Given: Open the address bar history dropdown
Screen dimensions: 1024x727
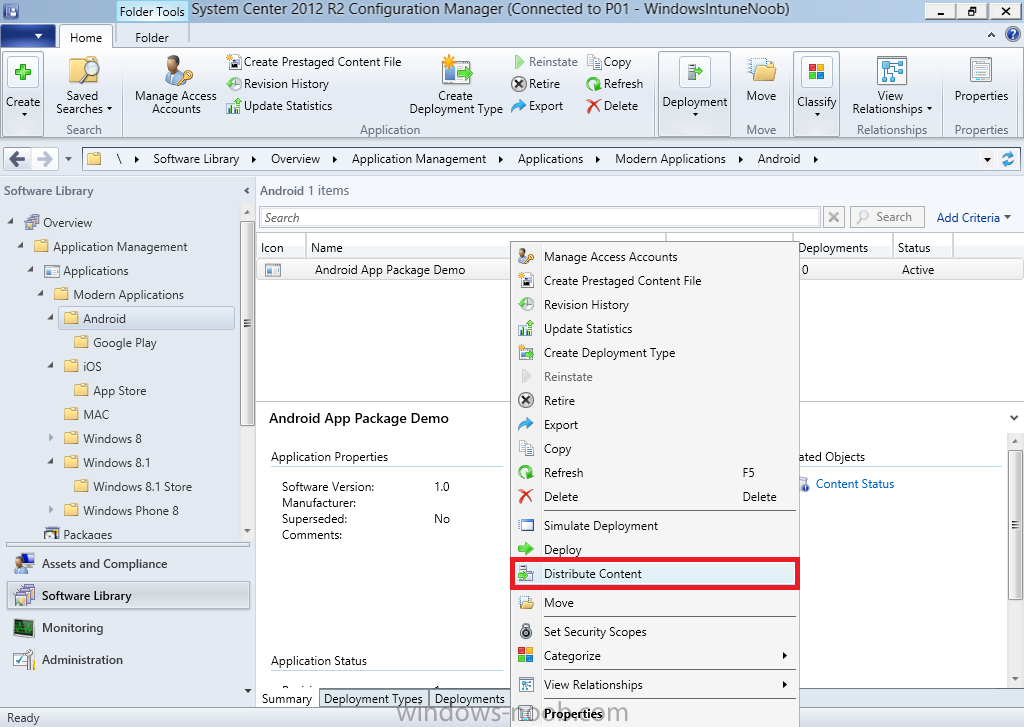Looking at the screenshot, I should pyautogui.click(x=987, y=159).
